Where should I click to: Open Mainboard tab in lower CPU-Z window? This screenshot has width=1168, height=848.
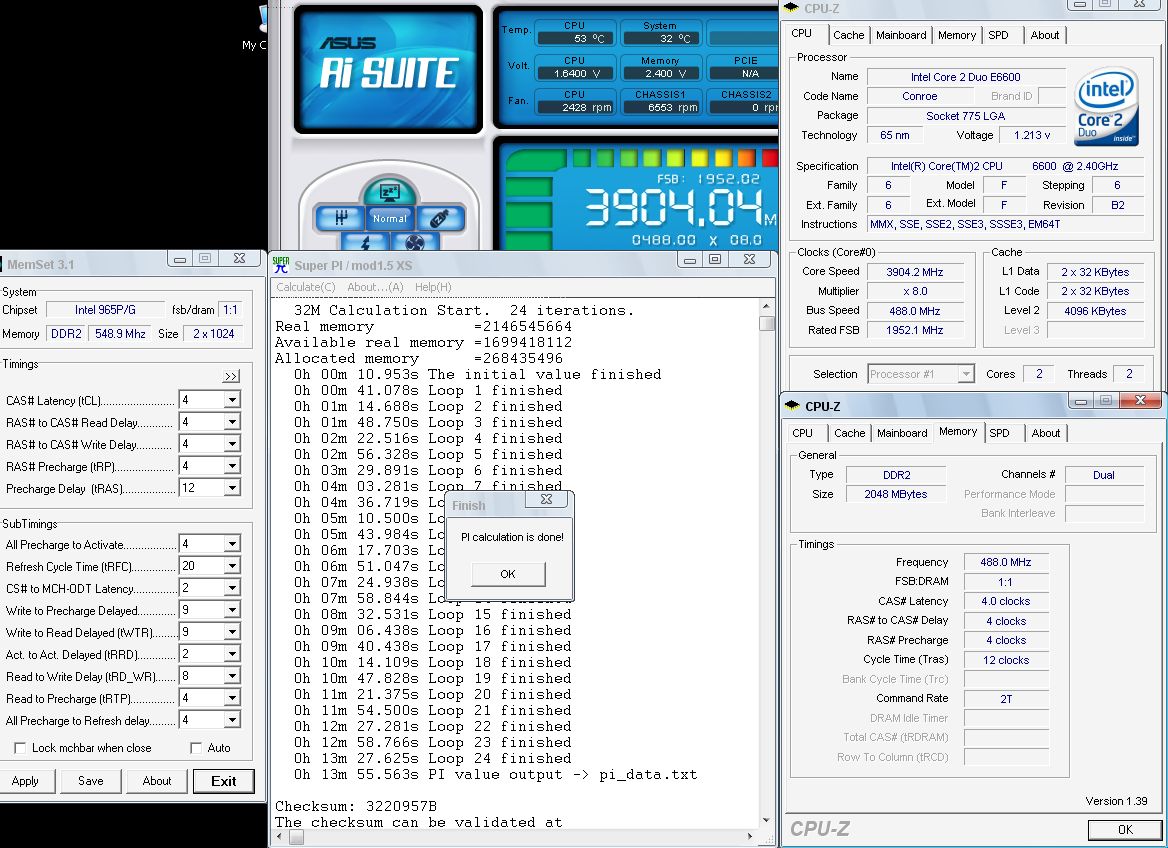click(902, 433)
